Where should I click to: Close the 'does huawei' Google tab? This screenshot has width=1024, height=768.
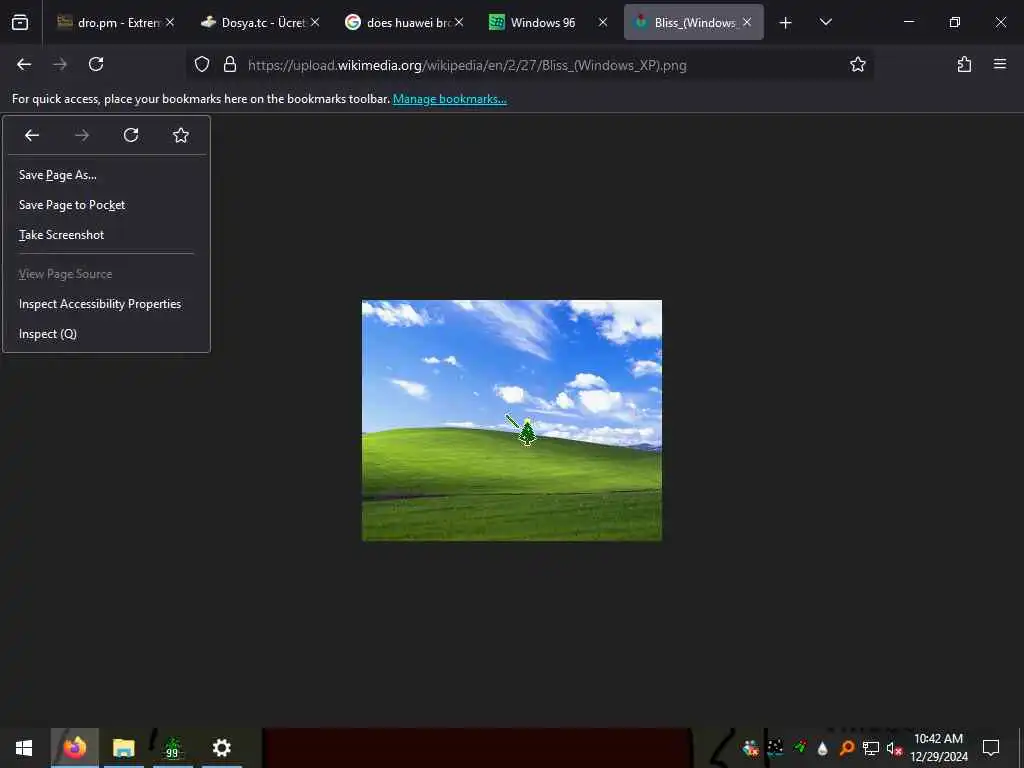tap(459, 22)
